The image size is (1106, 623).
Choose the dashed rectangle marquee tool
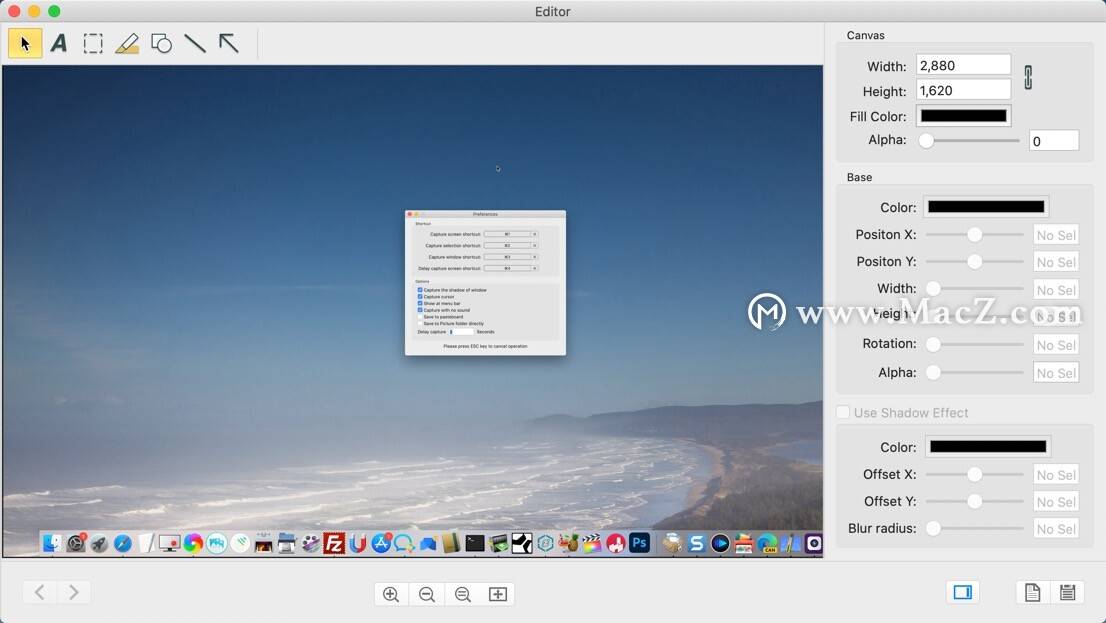pos(93,44)
